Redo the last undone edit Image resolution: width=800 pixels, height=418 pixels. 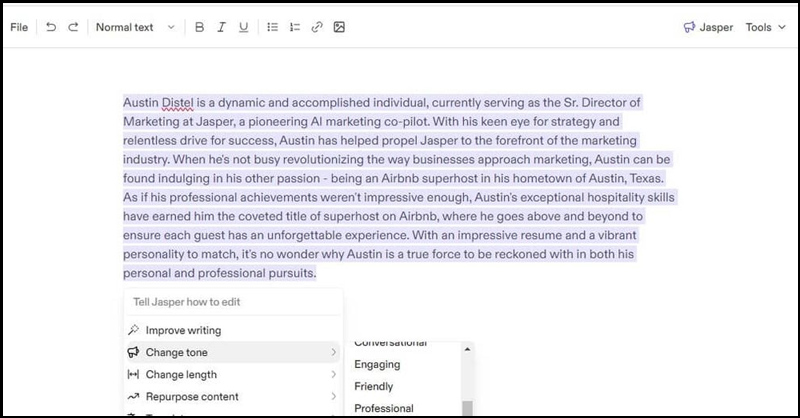coord(73,27)
